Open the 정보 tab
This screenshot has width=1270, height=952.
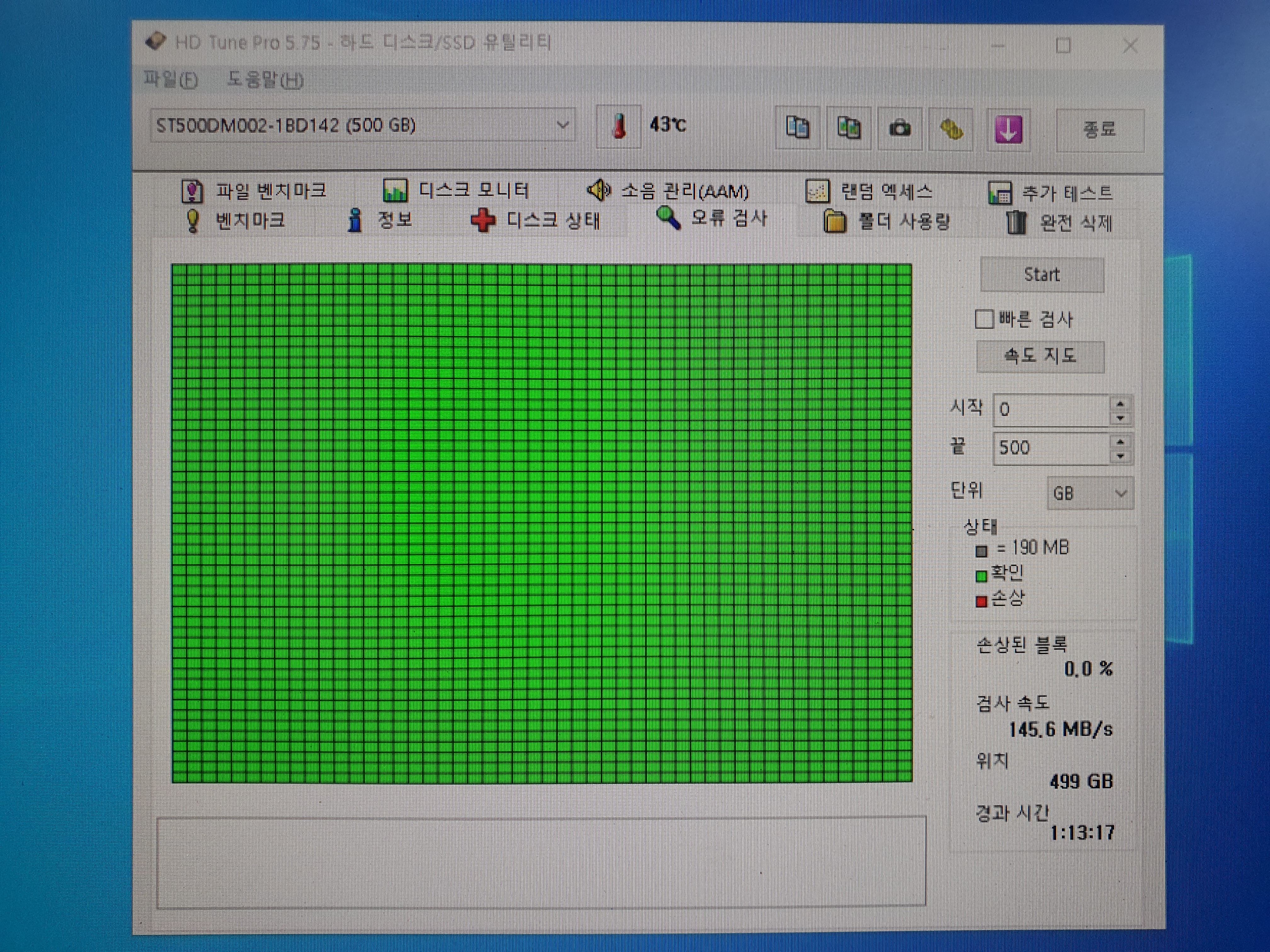[380, 220]
